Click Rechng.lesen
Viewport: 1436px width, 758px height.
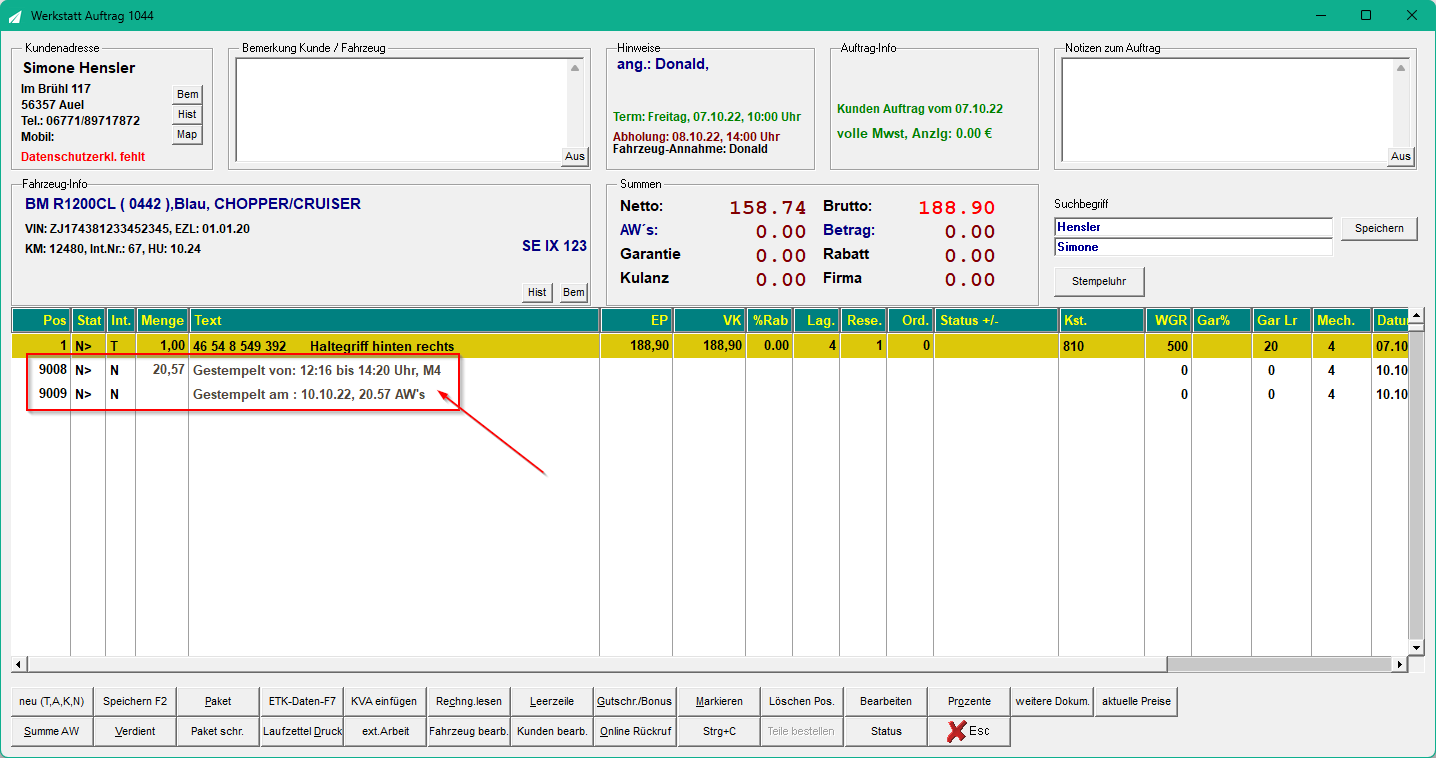pos(469,701)
